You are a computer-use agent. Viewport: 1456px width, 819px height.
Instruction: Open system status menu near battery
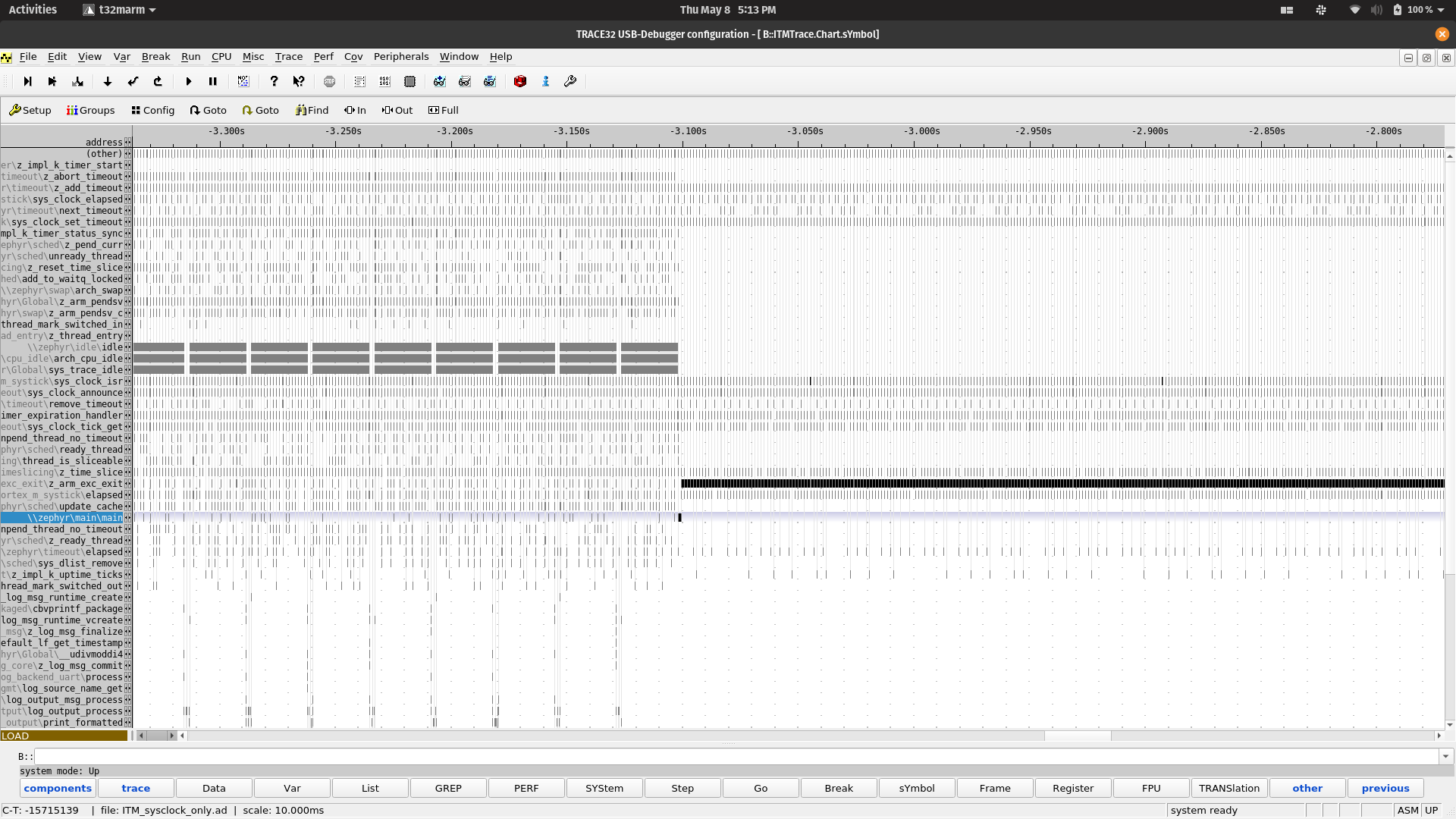pyautogui.click(x=1439, y=10)
